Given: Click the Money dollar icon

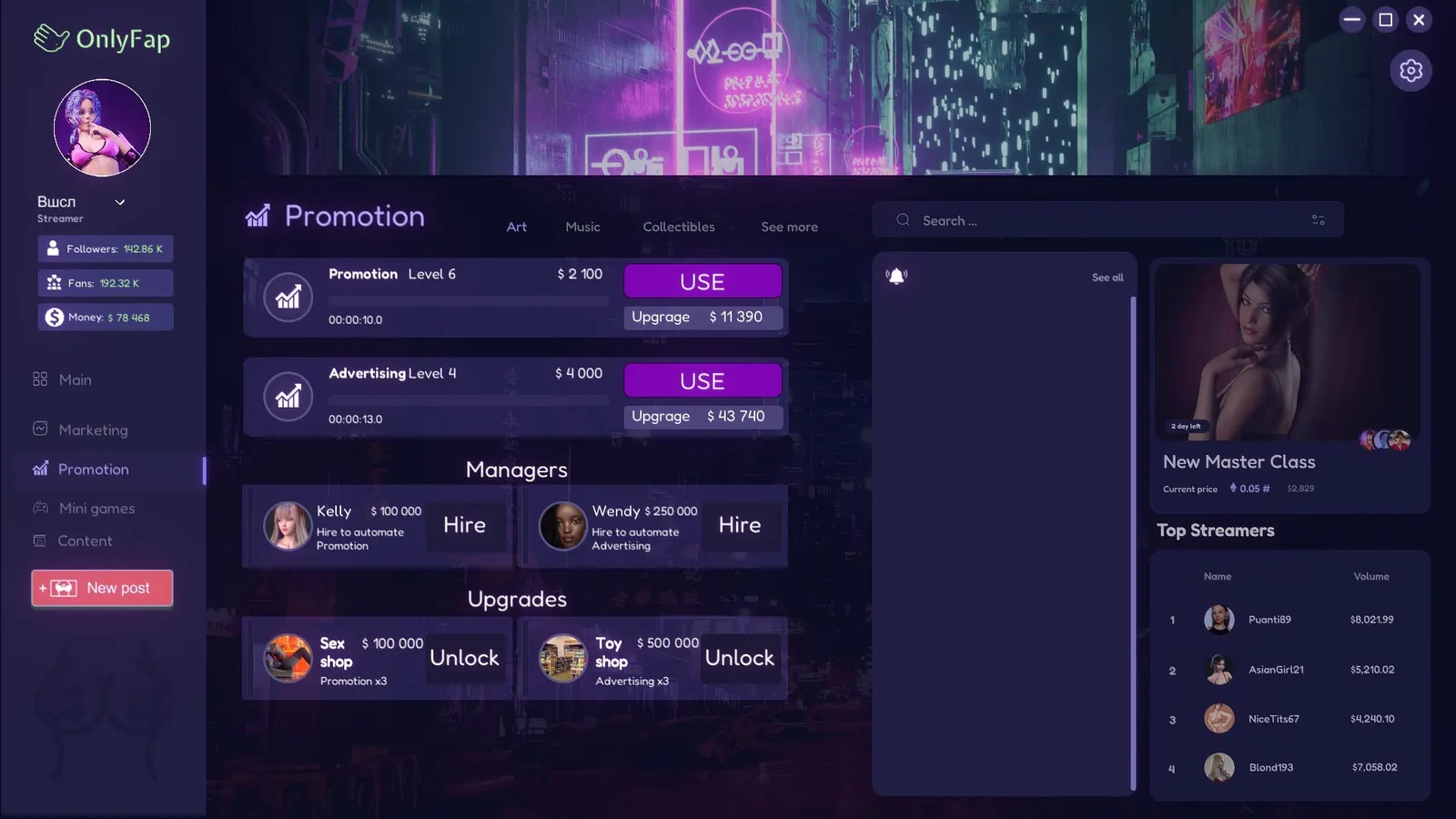Looking at the screenshot, I should [55, 318].
